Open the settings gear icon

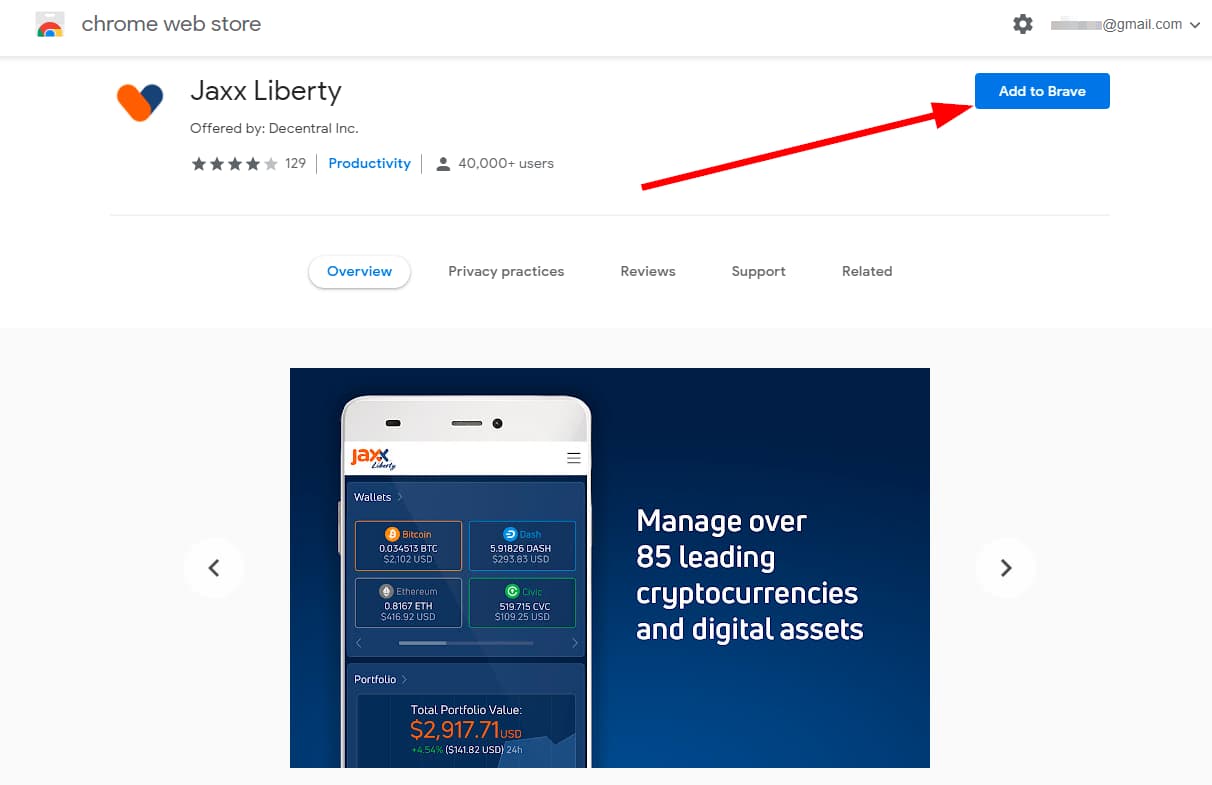1023,24
